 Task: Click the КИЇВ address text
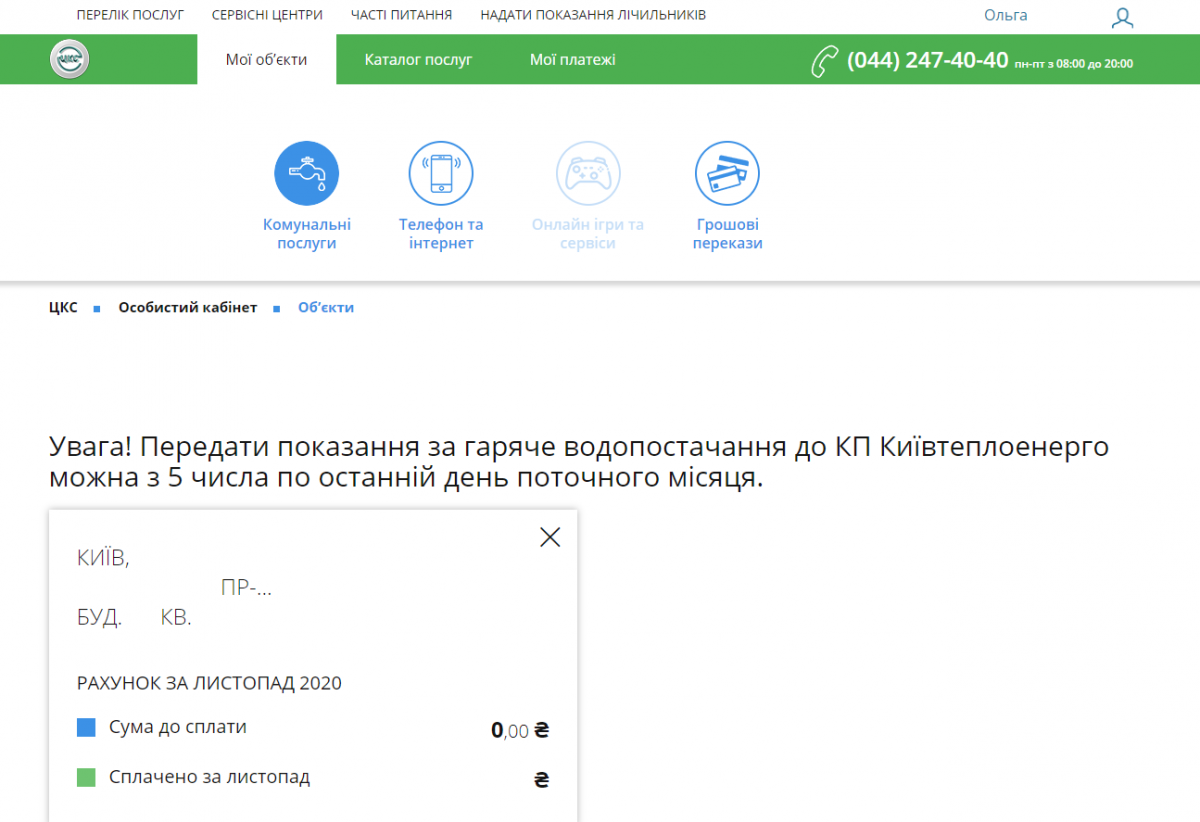[103, 559]
